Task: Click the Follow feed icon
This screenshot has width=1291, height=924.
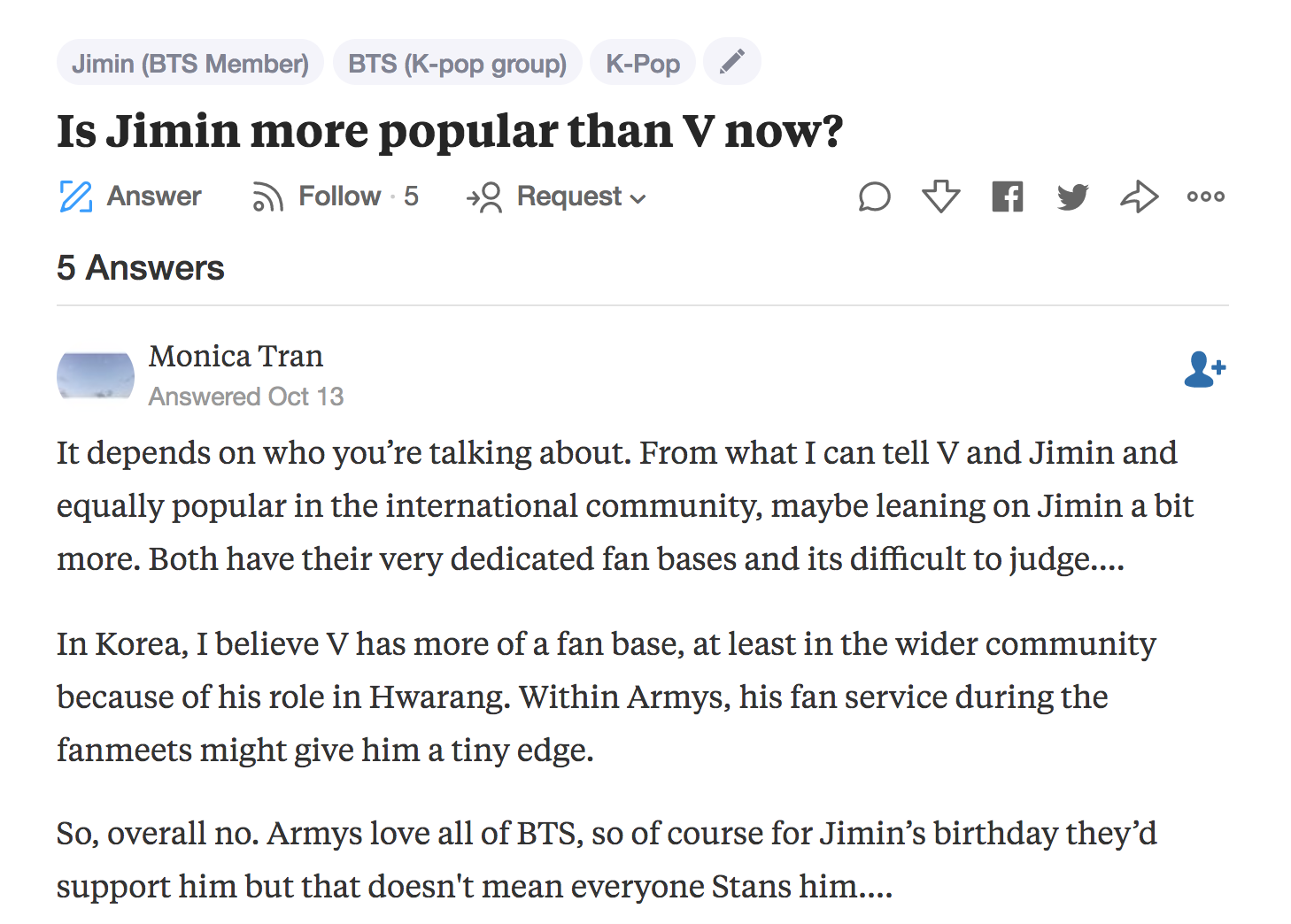Action: [x=267, y=196]
